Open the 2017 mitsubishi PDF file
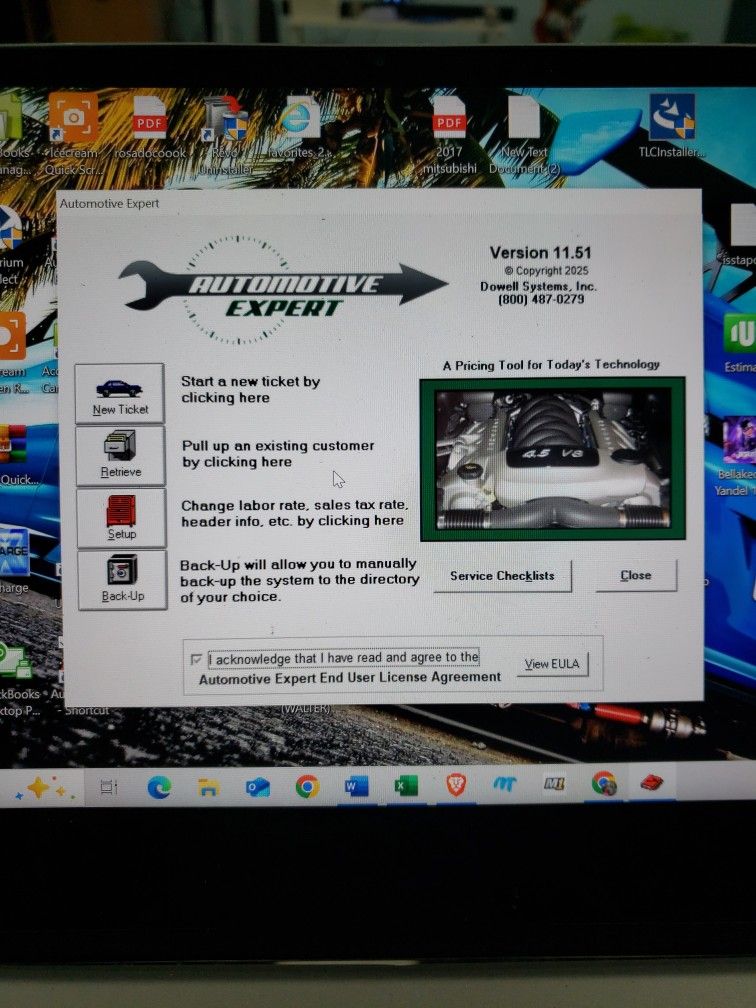The height and width of the screenshot is (1008, 756). click(x=449, y=135)
